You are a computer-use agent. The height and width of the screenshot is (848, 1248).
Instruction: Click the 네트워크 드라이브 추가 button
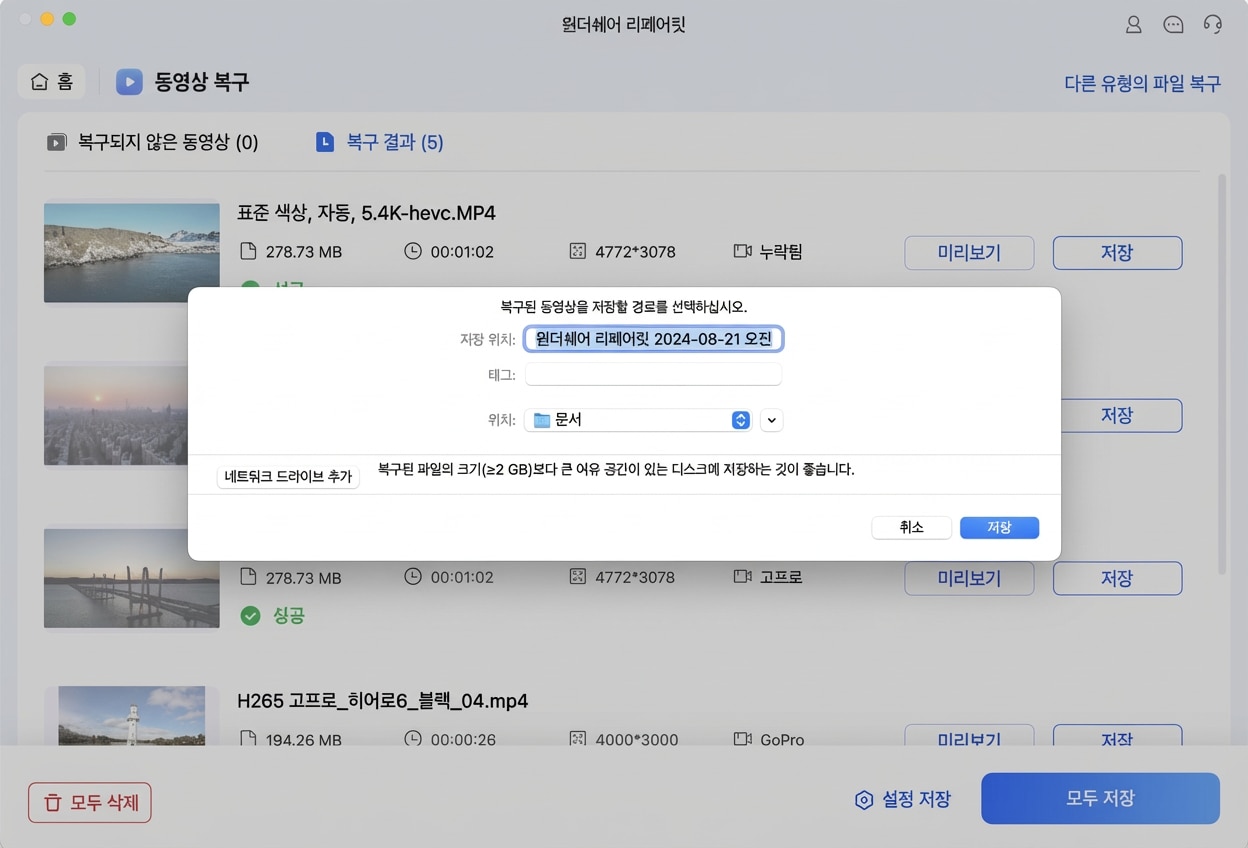pos(288,477)
